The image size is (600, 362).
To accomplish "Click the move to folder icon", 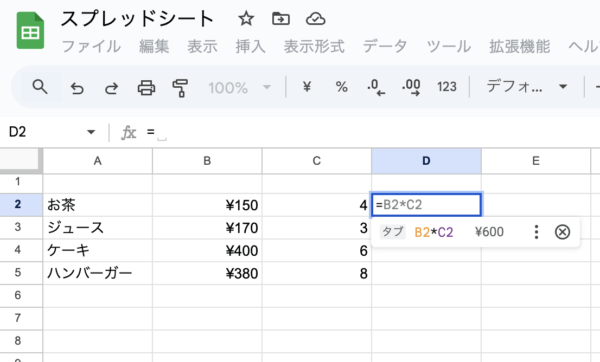I will tap(281, 18).
